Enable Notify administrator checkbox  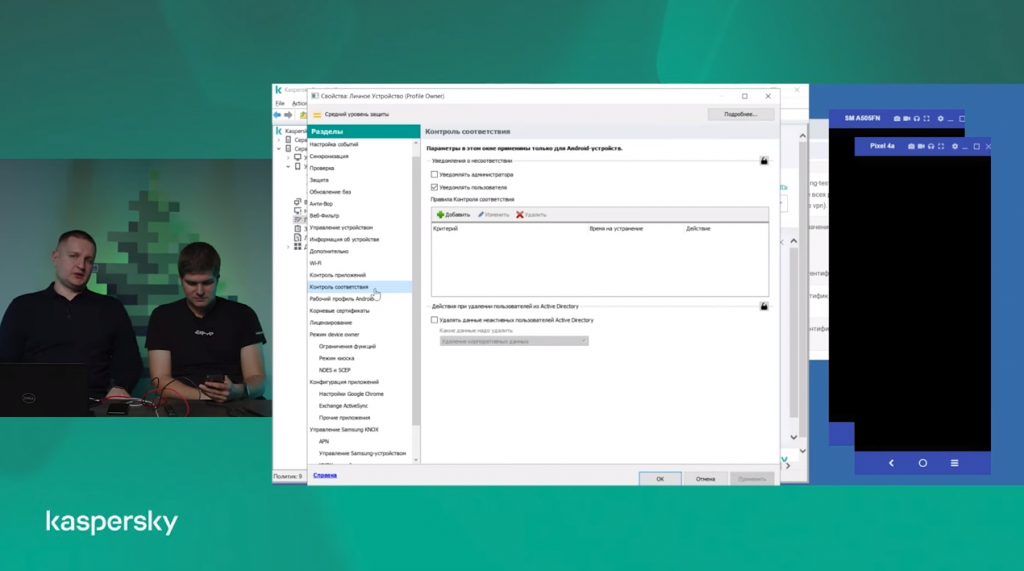(x=434, y=174)
